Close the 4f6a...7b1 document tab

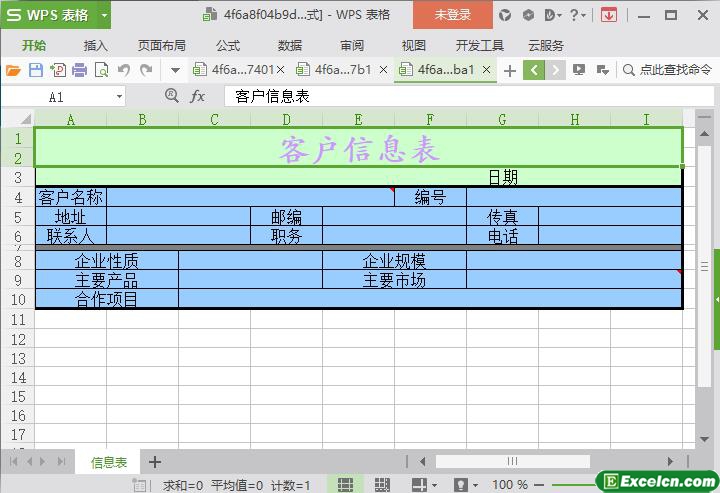coord(383,70)
